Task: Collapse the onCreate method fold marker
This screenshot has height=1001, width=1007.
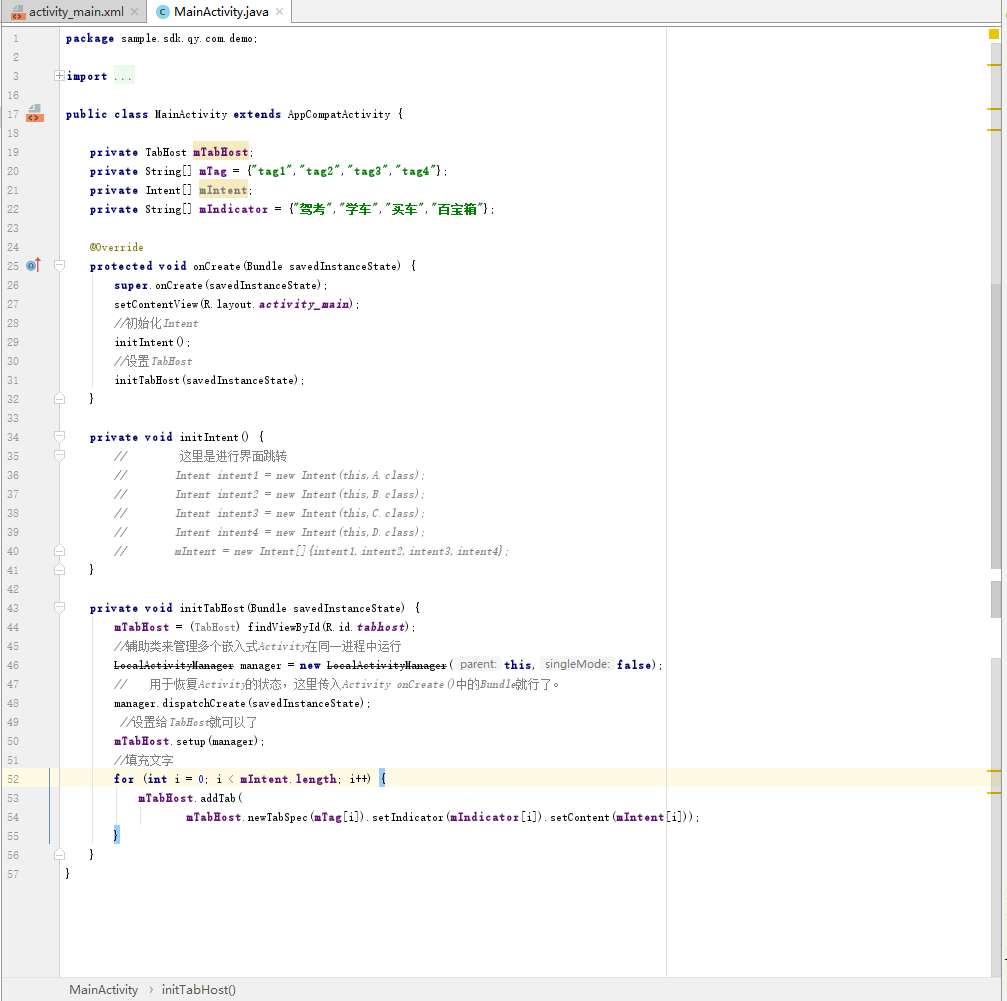Action: pos(60,266)
